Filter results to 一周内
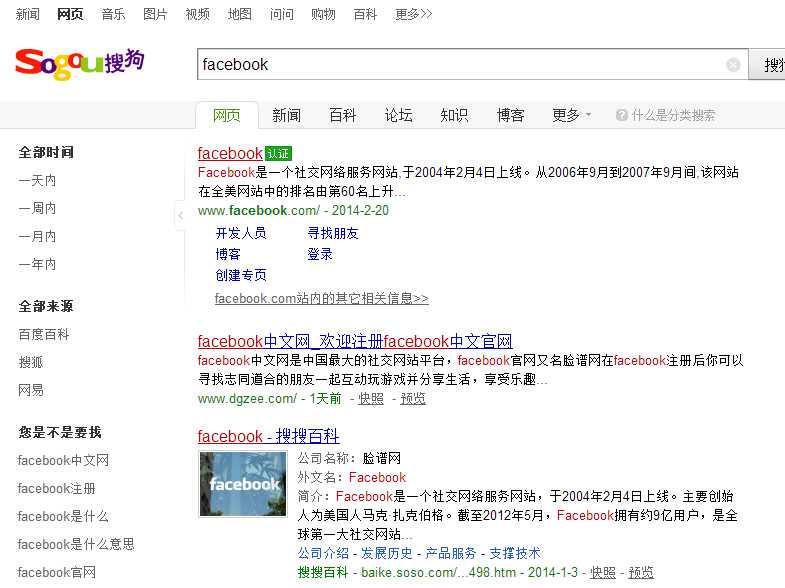 37,208
